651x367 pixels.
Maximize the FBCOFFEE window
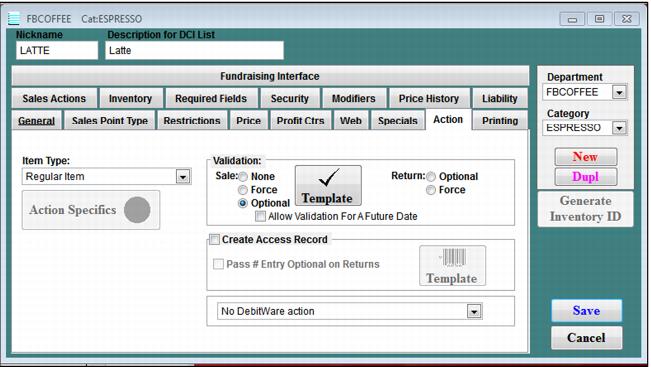600,19
